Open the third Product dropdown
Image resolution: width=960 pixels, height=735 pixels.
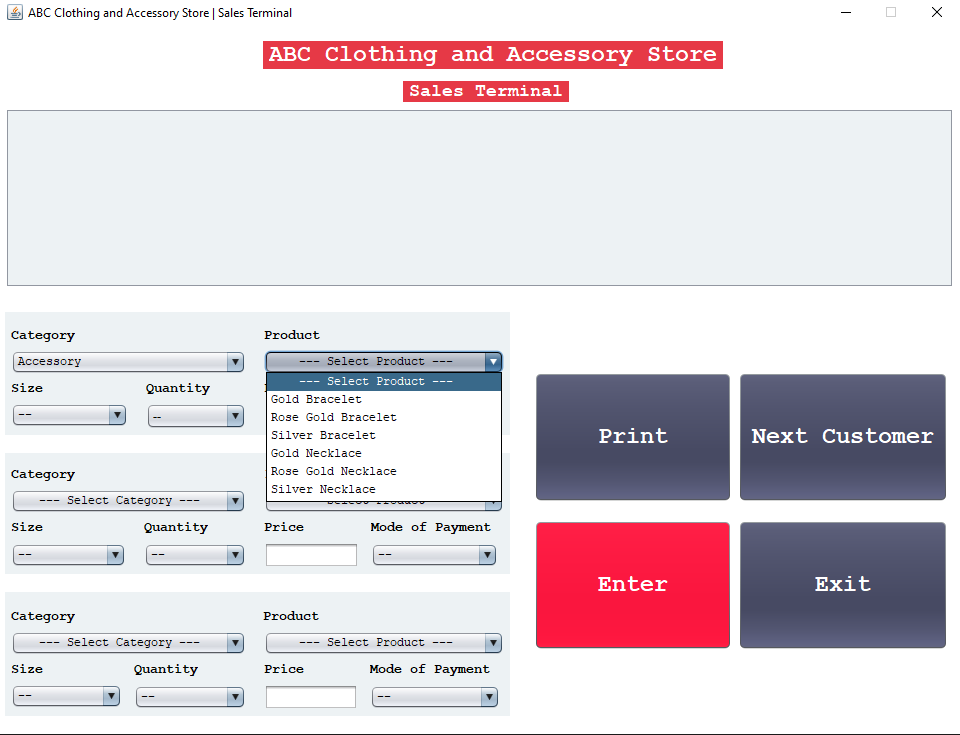click(384, 643)
